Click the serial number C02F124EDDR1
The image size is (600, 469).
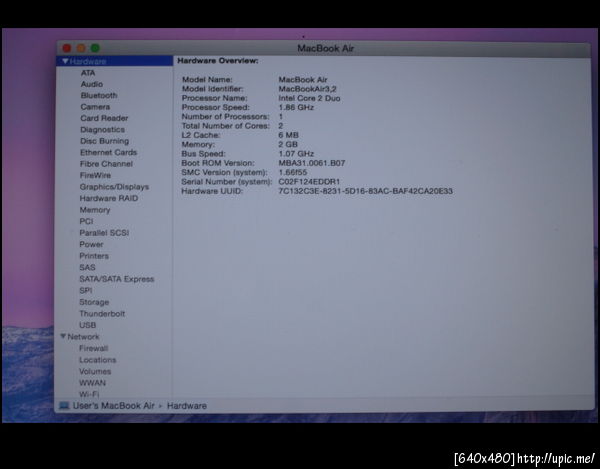(309, 181)
